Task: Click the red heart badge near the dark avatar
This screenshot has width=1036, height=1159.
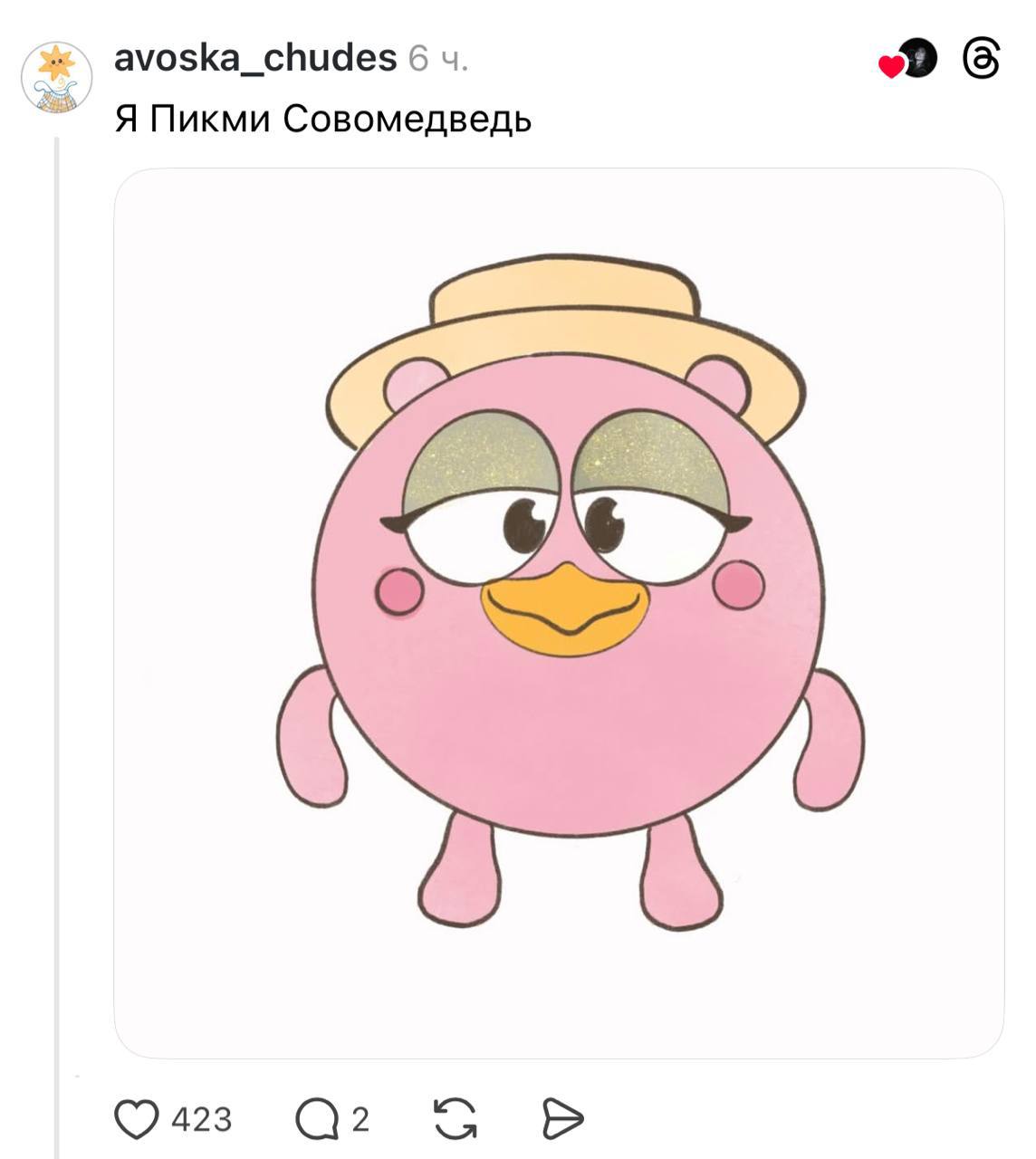Action: [892, 66]
